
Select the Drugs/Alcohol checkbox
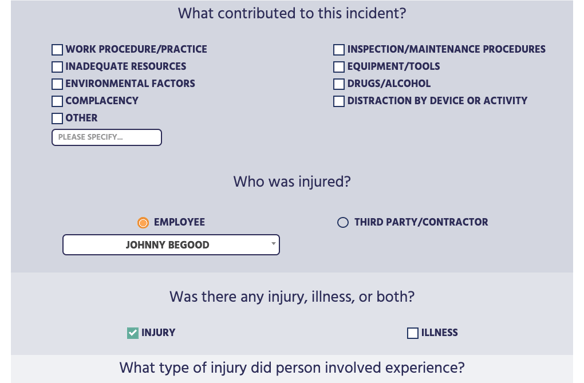tap(339, 84)
